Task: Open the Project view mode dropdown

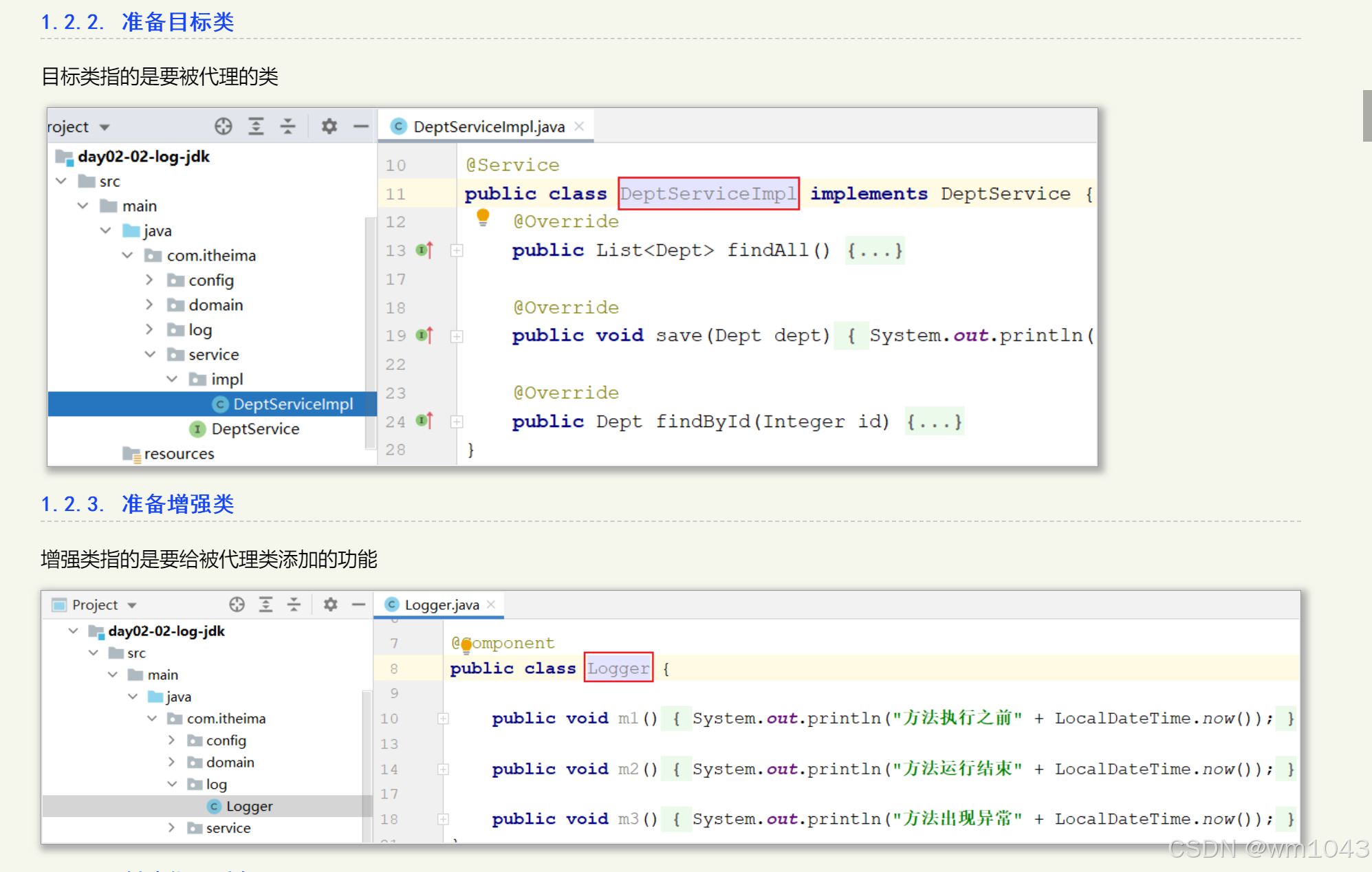Action: click(104, 126)
